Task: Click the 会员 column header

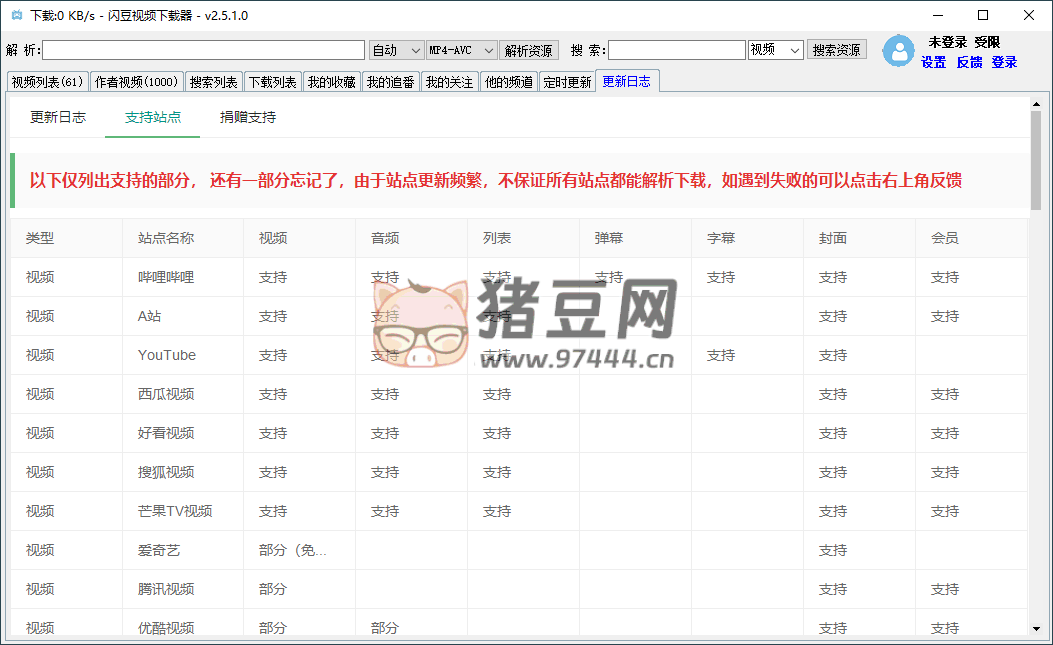Action: [x=972, y=238]
